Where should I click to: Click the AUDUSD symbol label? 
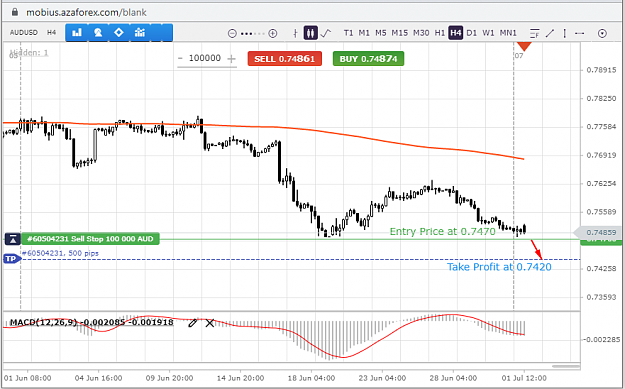24,32
